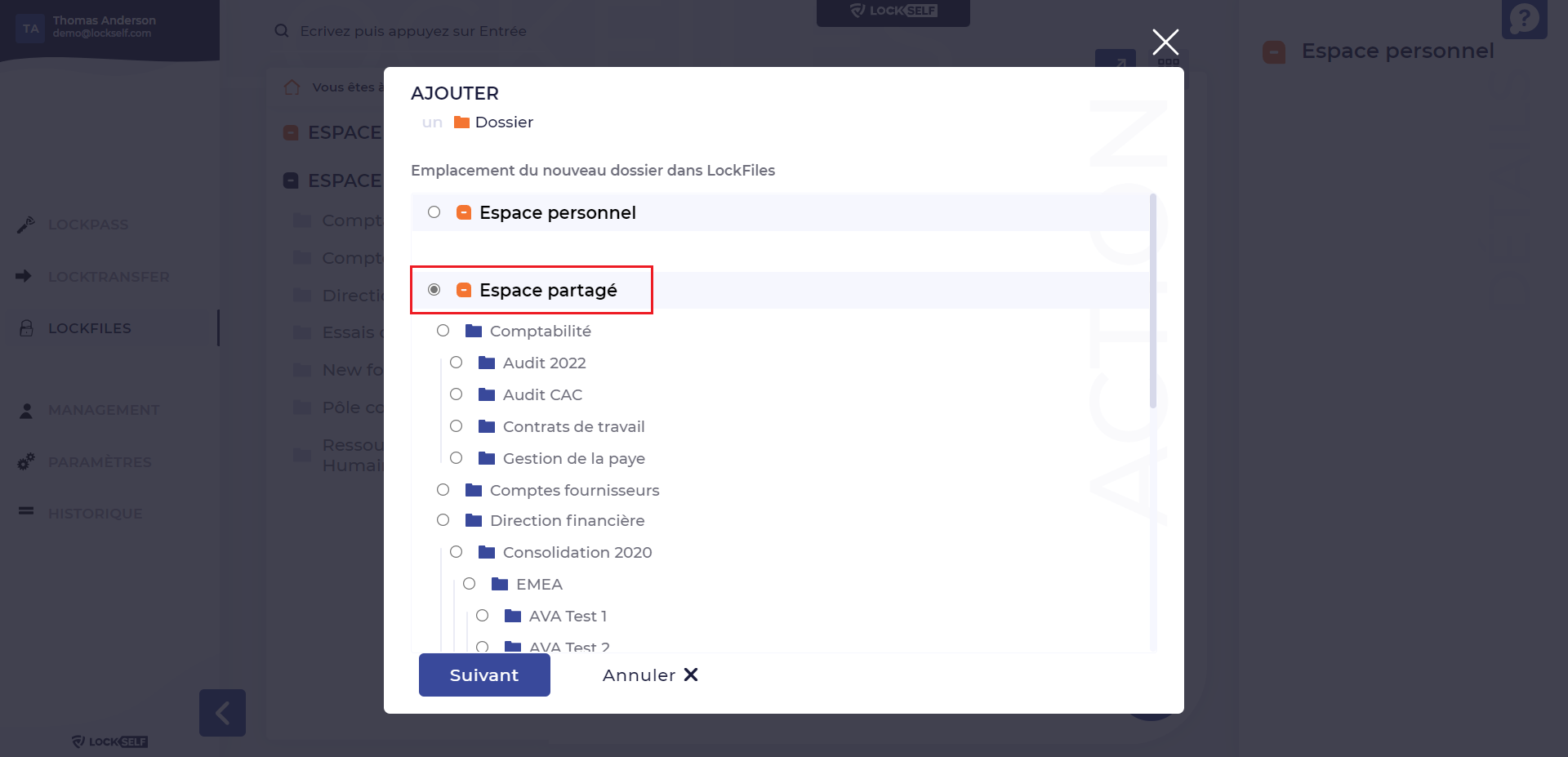Viewport: 1568px width, 757px height.
Task: Choose the Audit 2022 radio button
Action: tap(457, 363)
